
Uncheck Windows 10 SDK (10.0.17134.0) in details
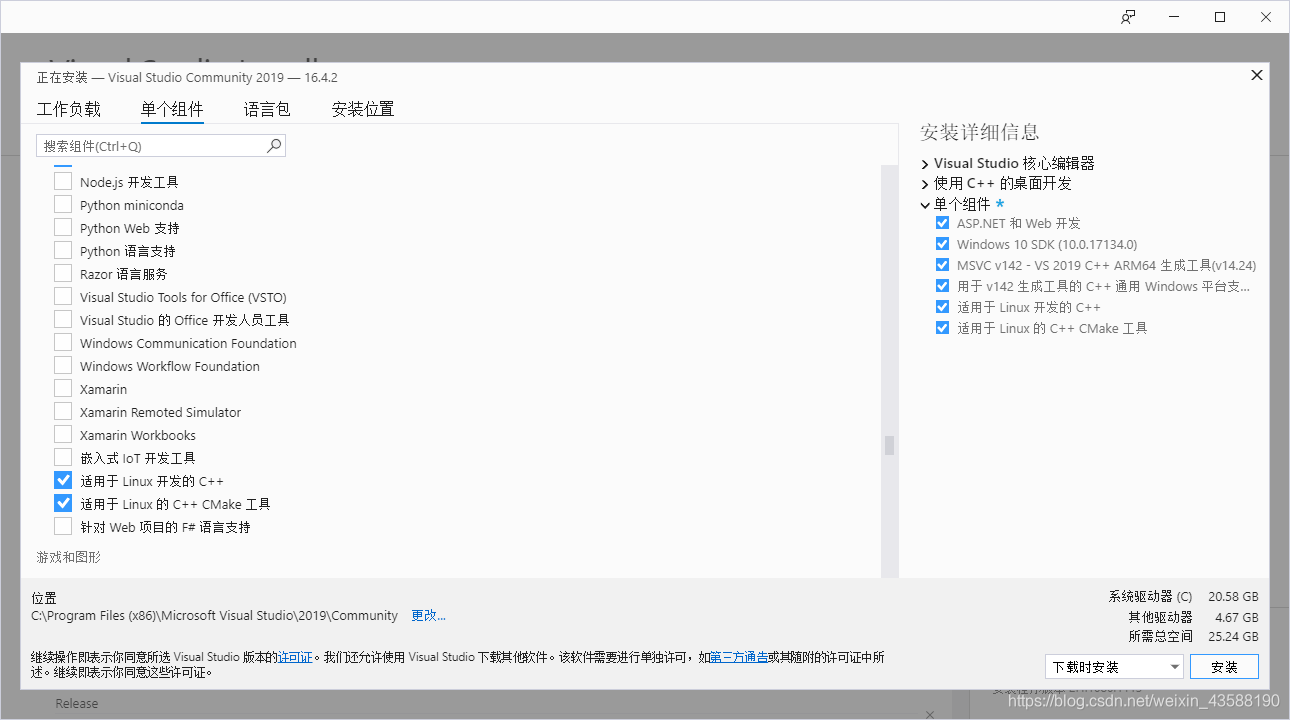[x=942, y=244]
